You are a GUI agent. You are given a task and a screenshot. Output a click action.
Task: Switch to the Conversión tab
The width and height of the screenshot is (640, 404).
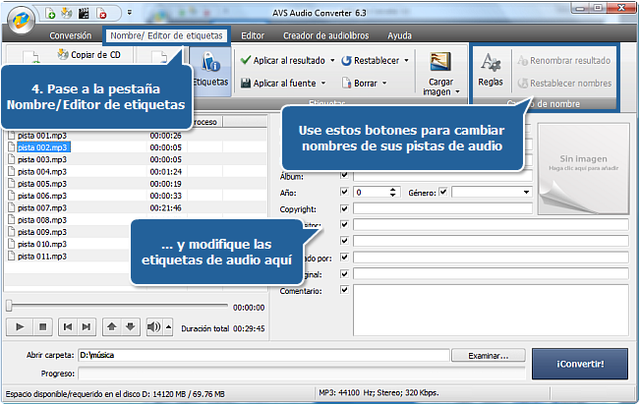[x=70, y=36]
